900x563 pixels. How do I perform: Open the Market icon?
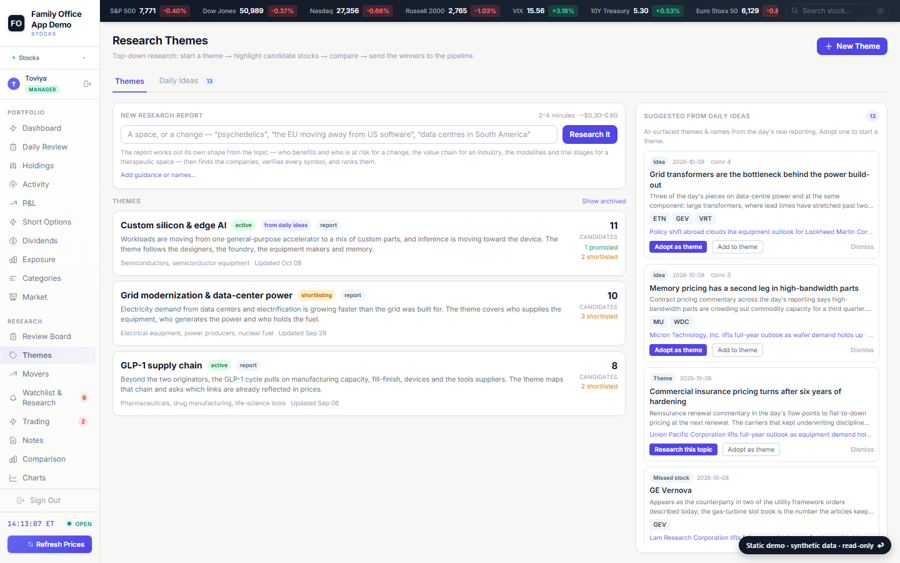tap(13, 297)
